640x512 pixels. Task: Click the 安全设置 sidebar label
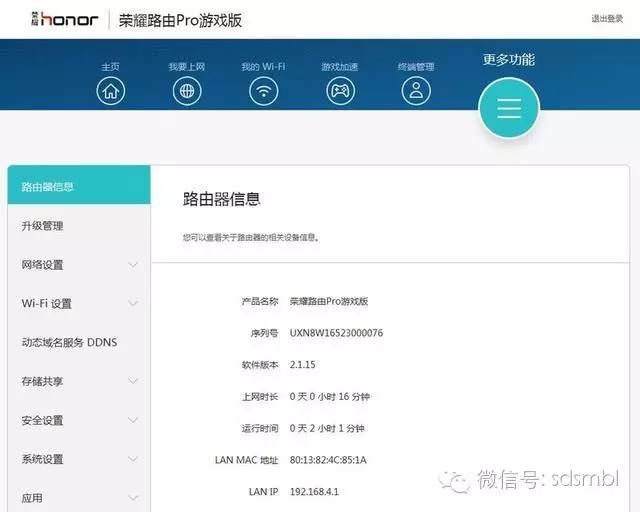click(x=42, y=420)
